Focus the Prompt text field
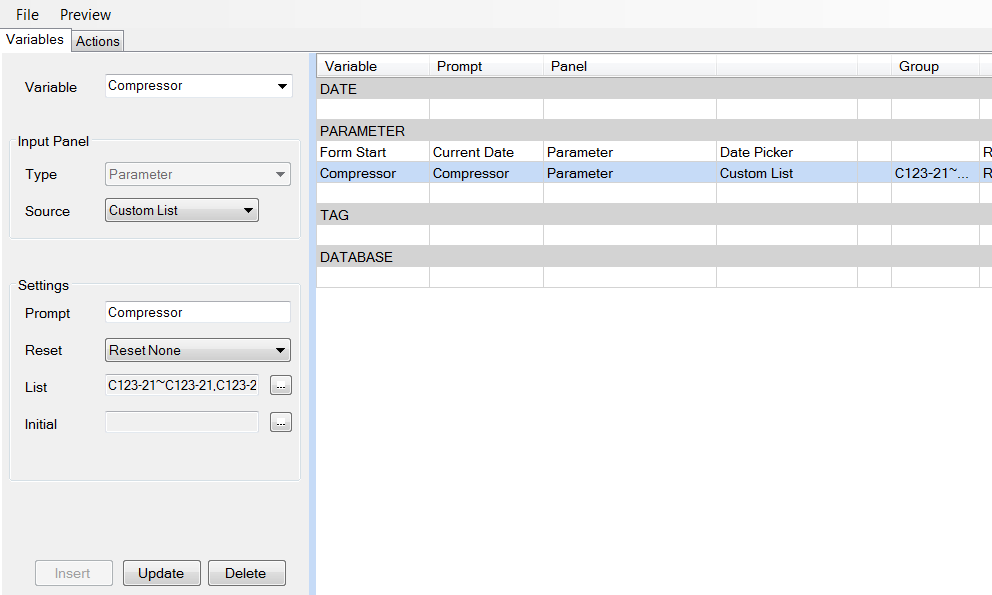Viewport: 992px width, 595px height. tap(197, 312)
